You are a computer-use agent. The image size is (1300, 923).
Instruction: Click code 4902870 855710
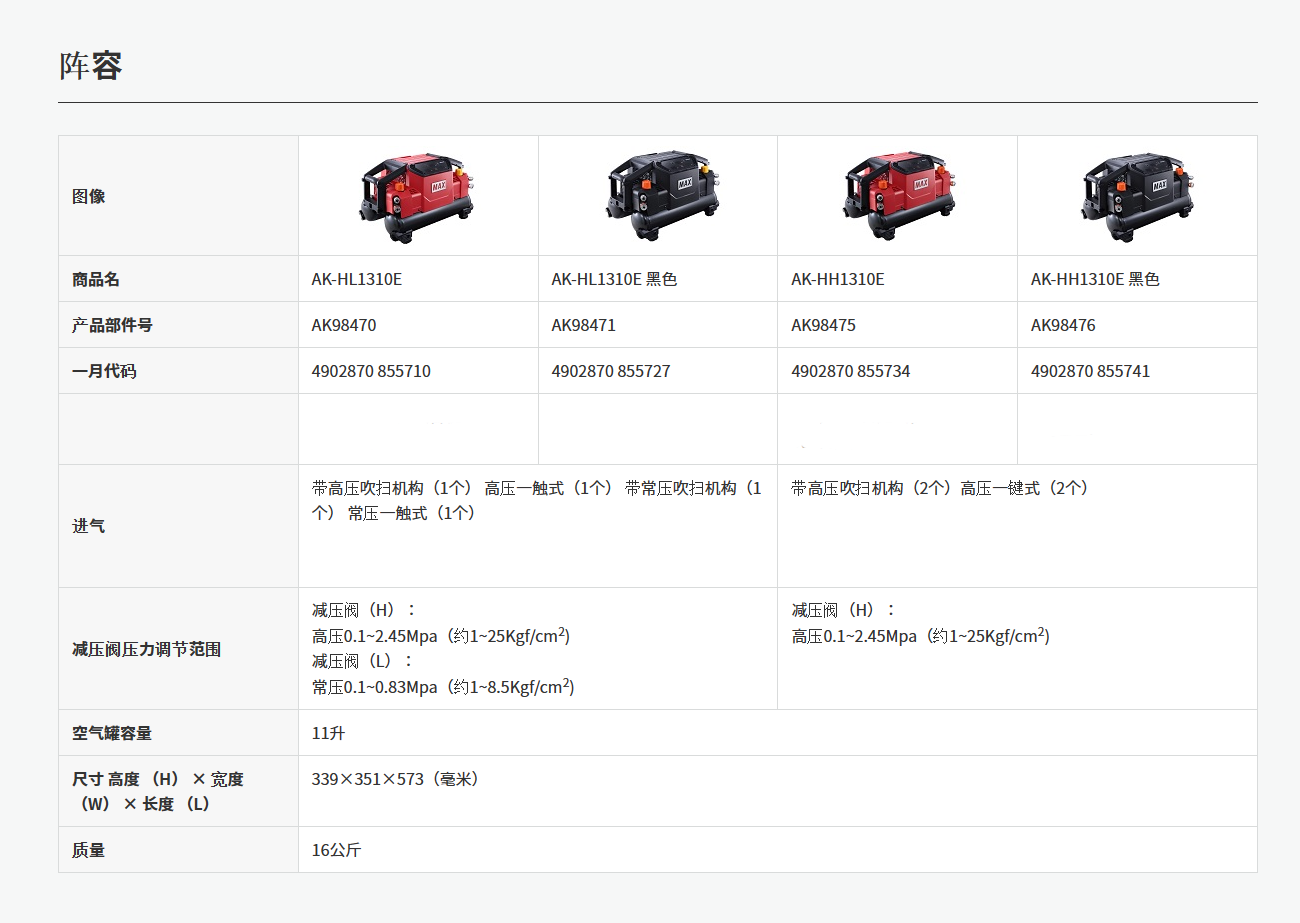click(371, 371)
